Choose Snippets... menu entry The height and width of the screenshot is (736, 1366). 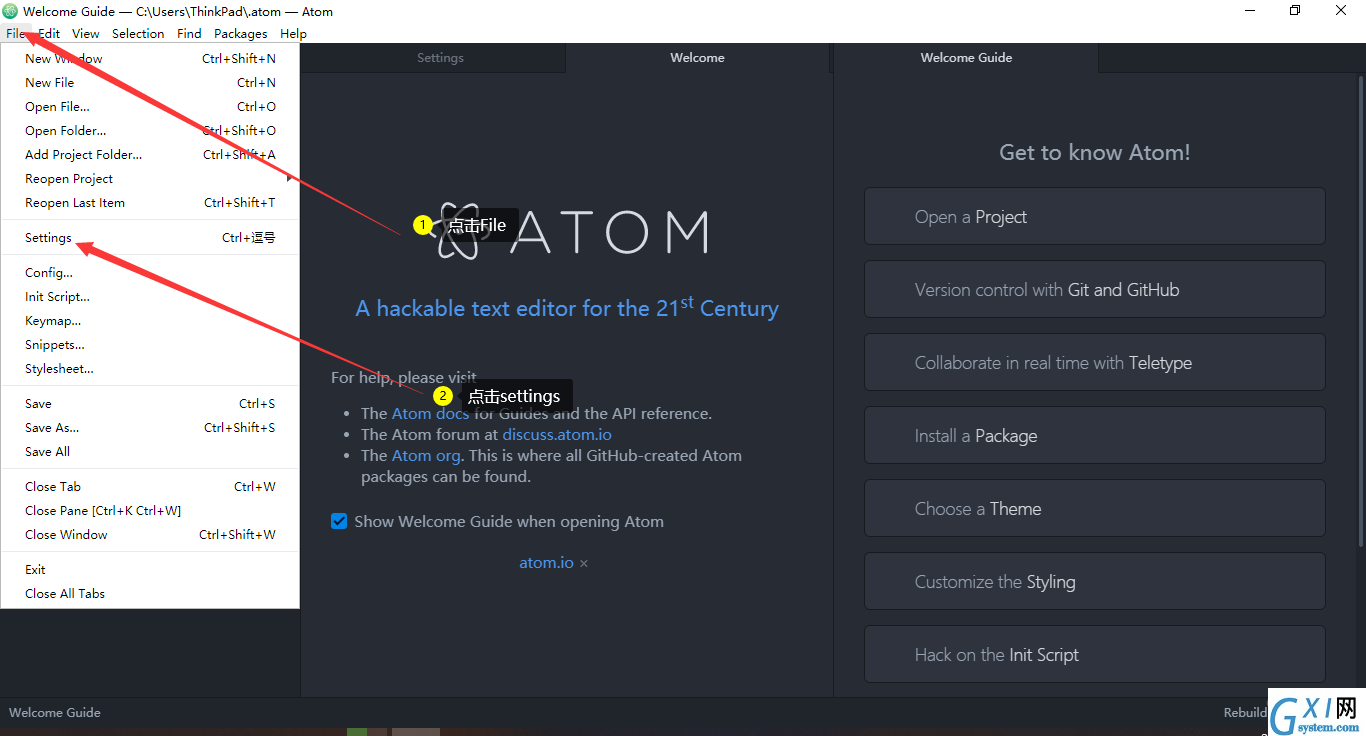[x=150, y=345]
